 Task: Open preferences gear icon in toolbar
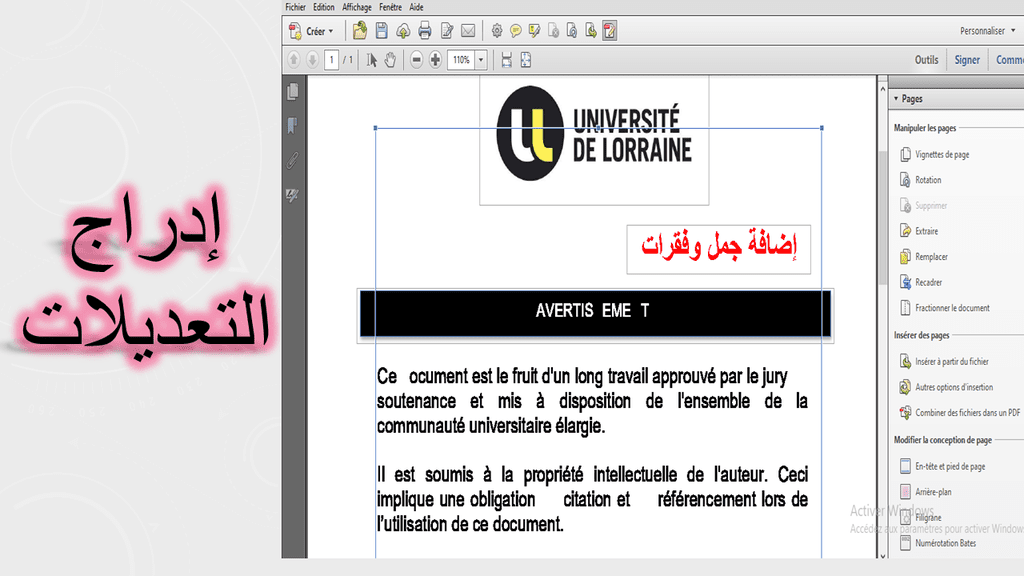(497, 31)
